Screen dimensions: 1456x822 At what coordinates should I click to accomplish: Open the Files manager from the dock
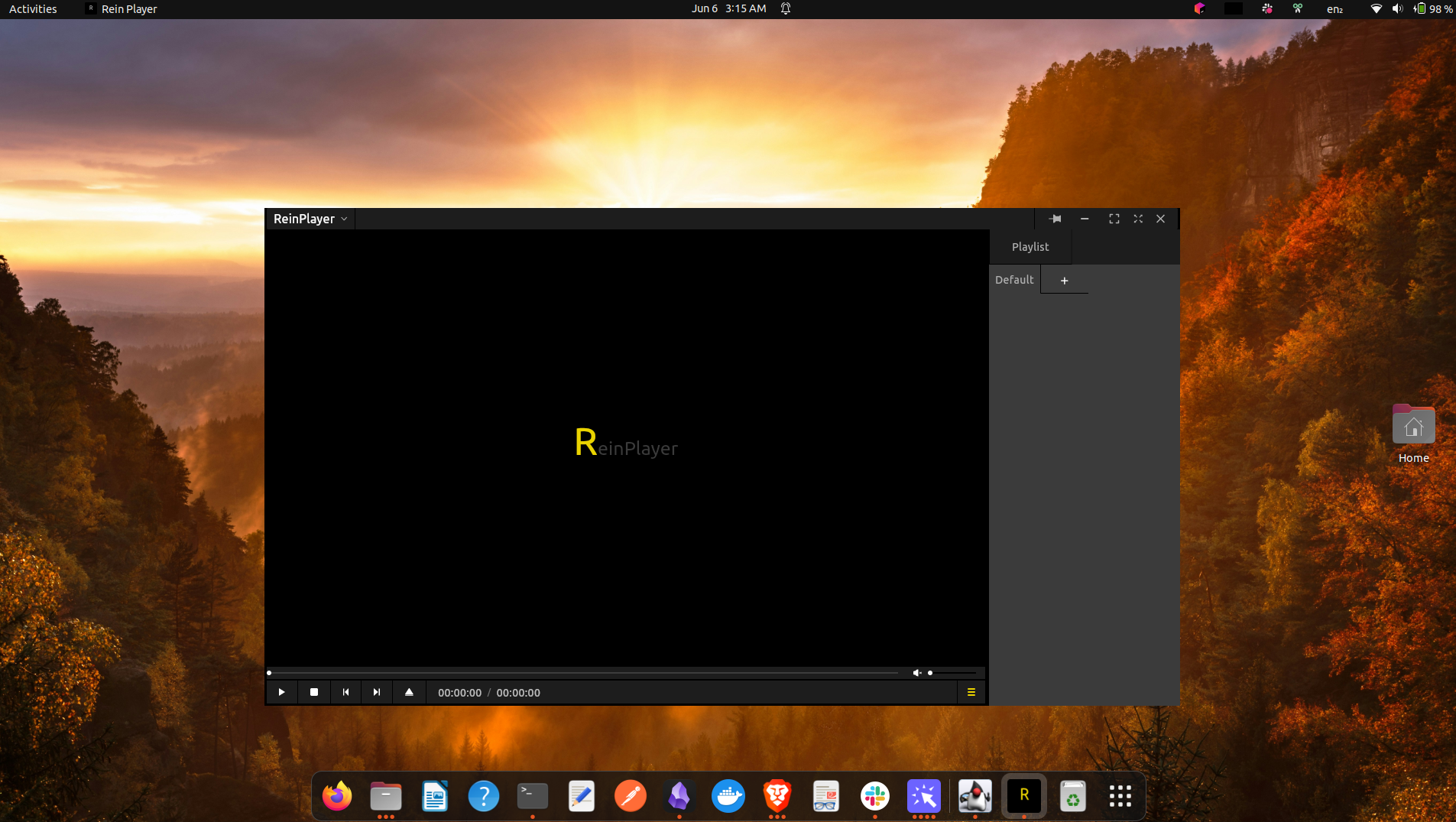pos(386,796)
